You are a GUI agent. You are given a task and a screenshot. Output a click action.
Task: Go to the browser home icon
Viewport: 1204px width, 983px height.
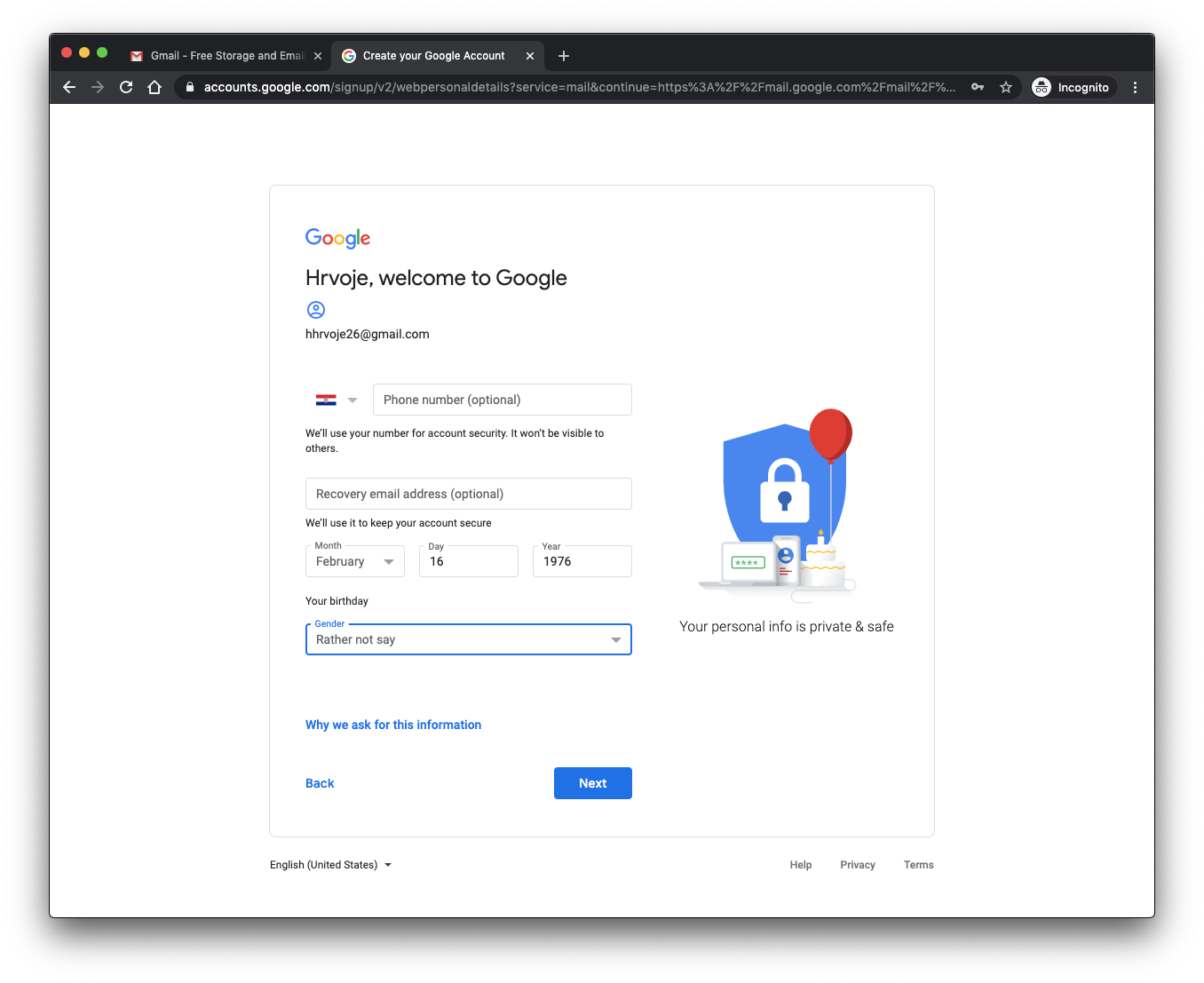point(154,87)
